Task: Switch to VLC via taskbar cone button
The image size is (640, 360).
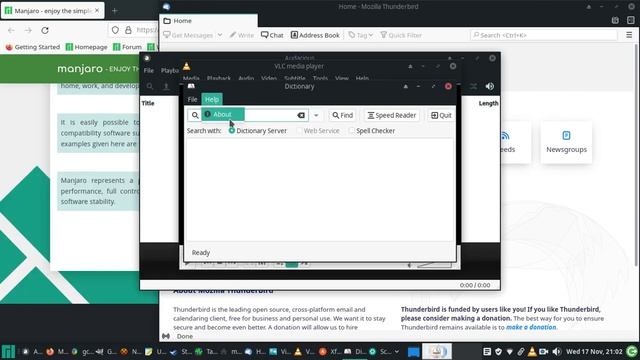Action: (x=305, y=351)
